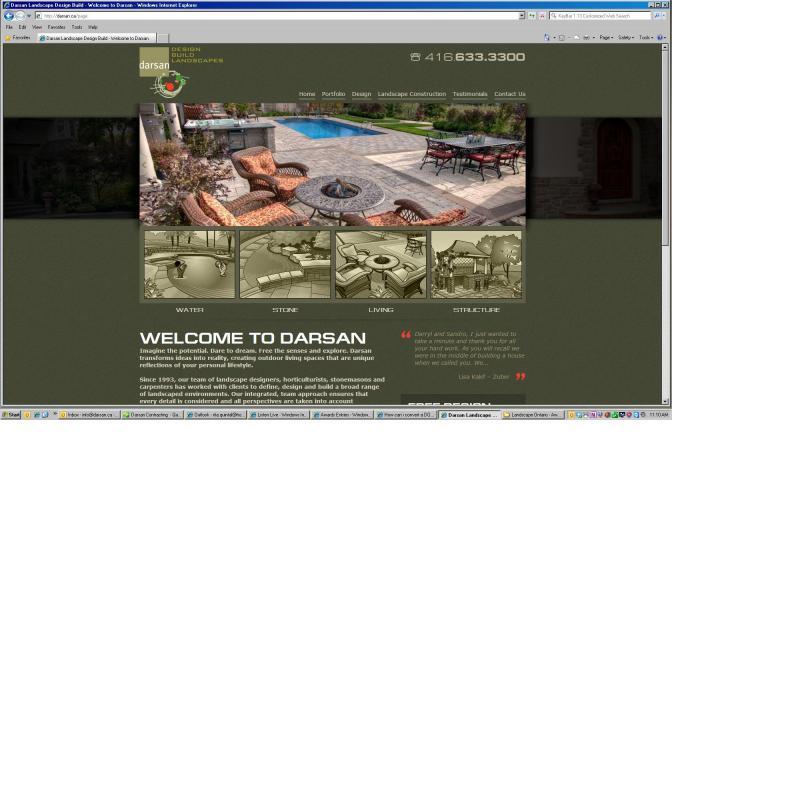Expand the address bar dropdown arrow

521,16
